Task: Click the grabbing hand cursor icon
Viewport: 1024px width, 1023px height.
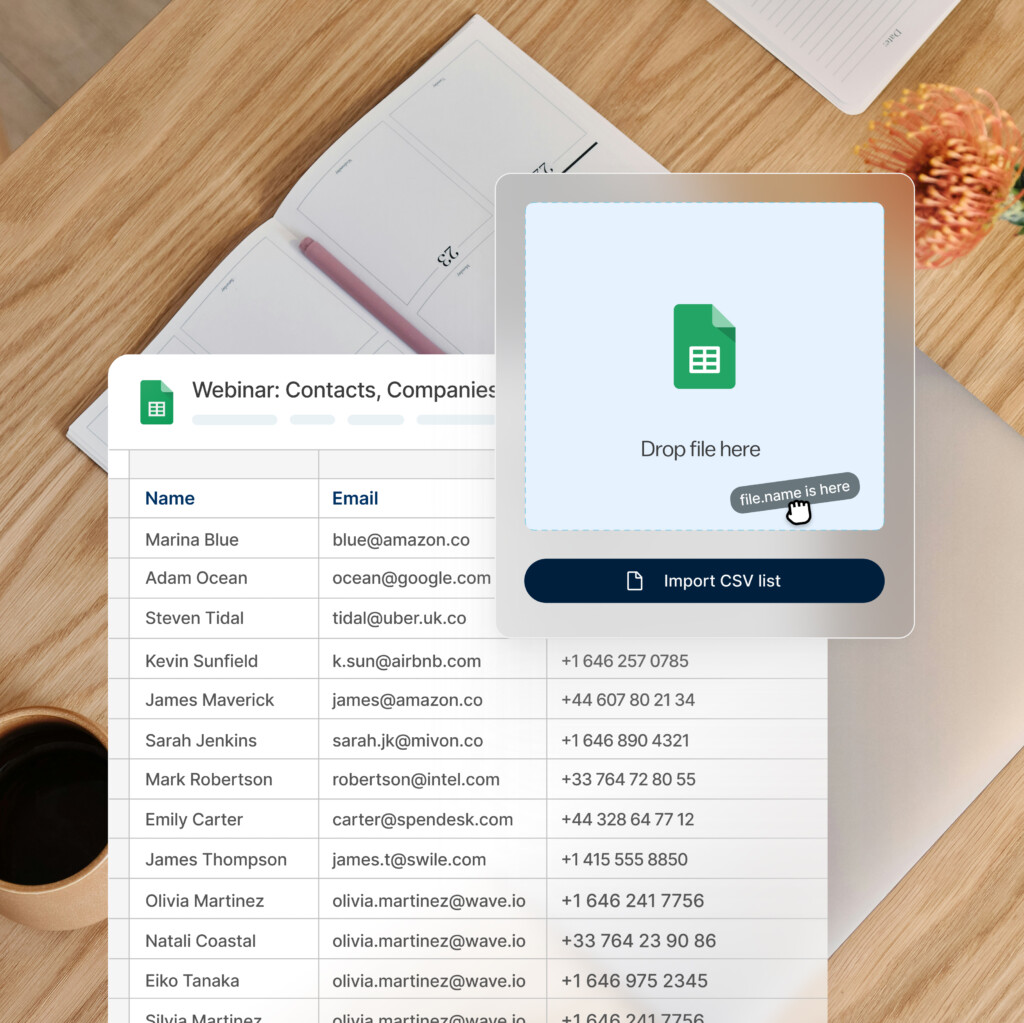Action: point(798,512)
